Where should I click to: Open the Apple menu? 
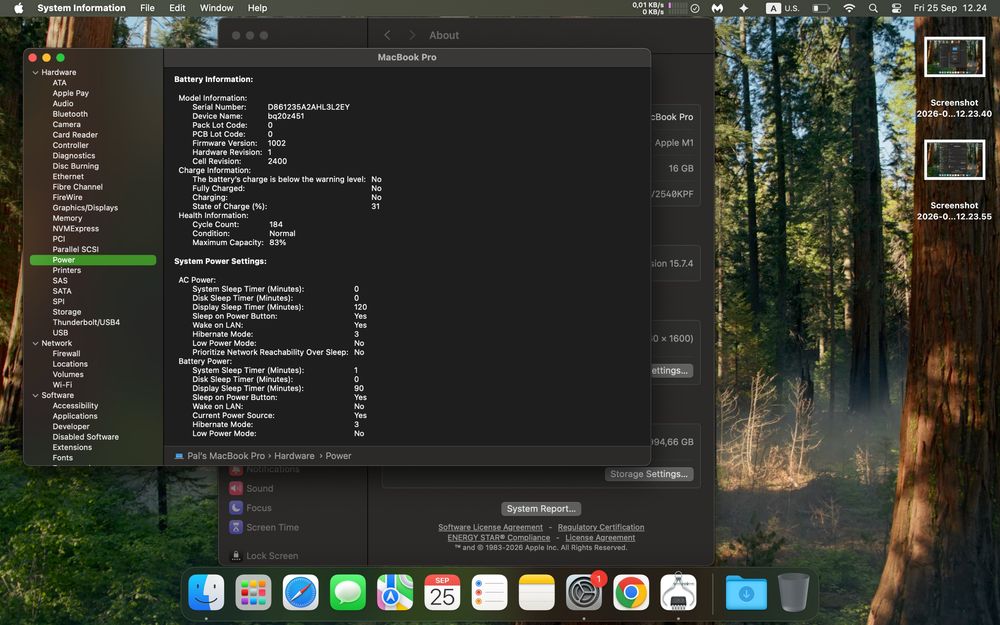point(18,8)
